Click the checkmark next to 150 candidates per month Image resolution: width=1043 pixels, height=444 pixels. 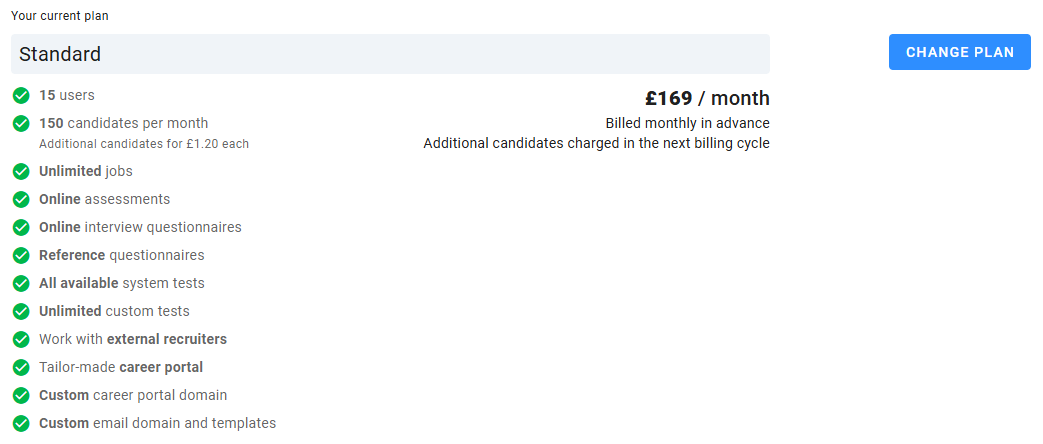tap(20, 124)
